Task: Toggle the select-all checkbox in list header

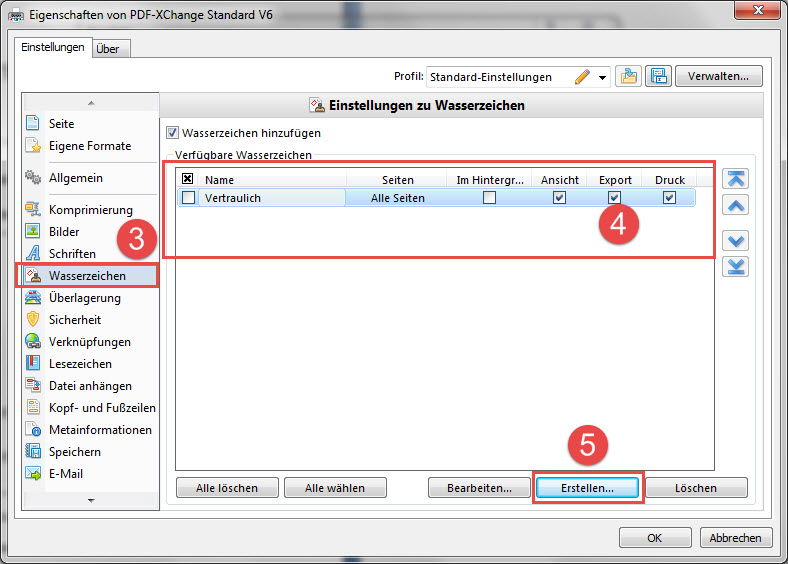Action: click(x=187, y=179)
